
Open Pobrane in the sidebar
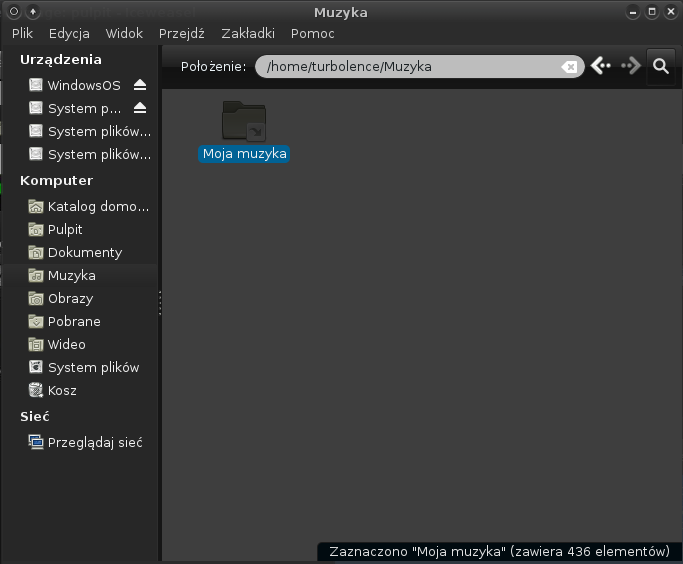(x=73, y=321)
